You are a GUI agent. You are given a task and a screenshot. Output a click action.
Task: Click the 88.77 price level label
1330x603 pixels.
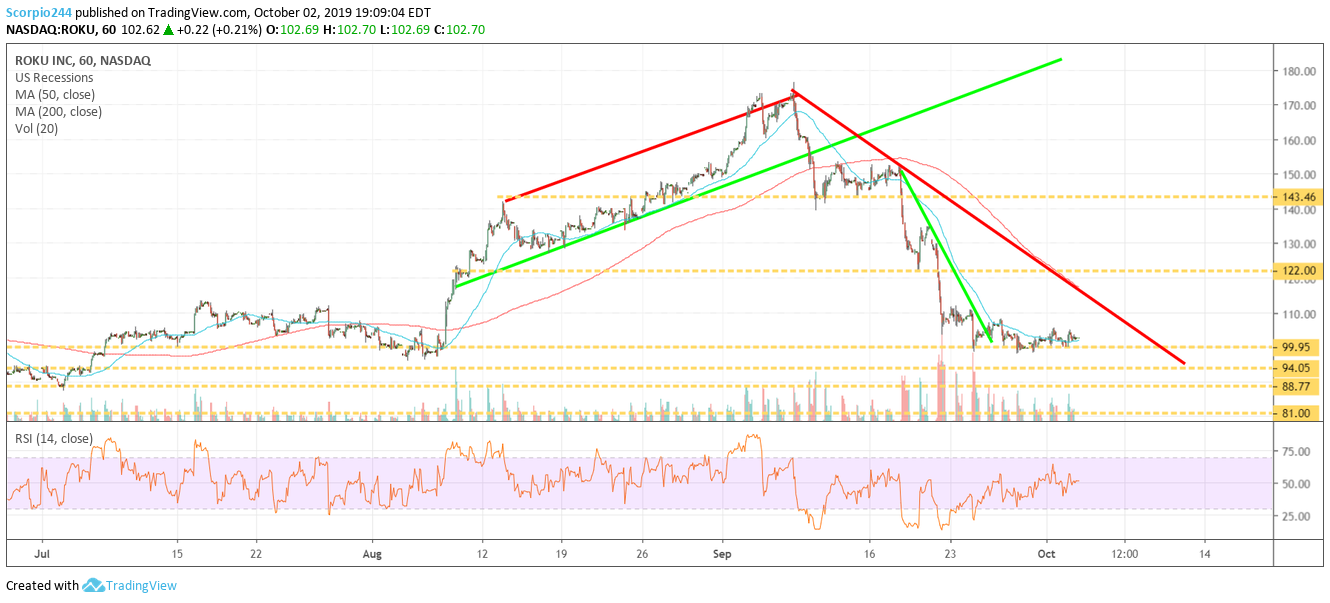click(x=1296, y=387)
